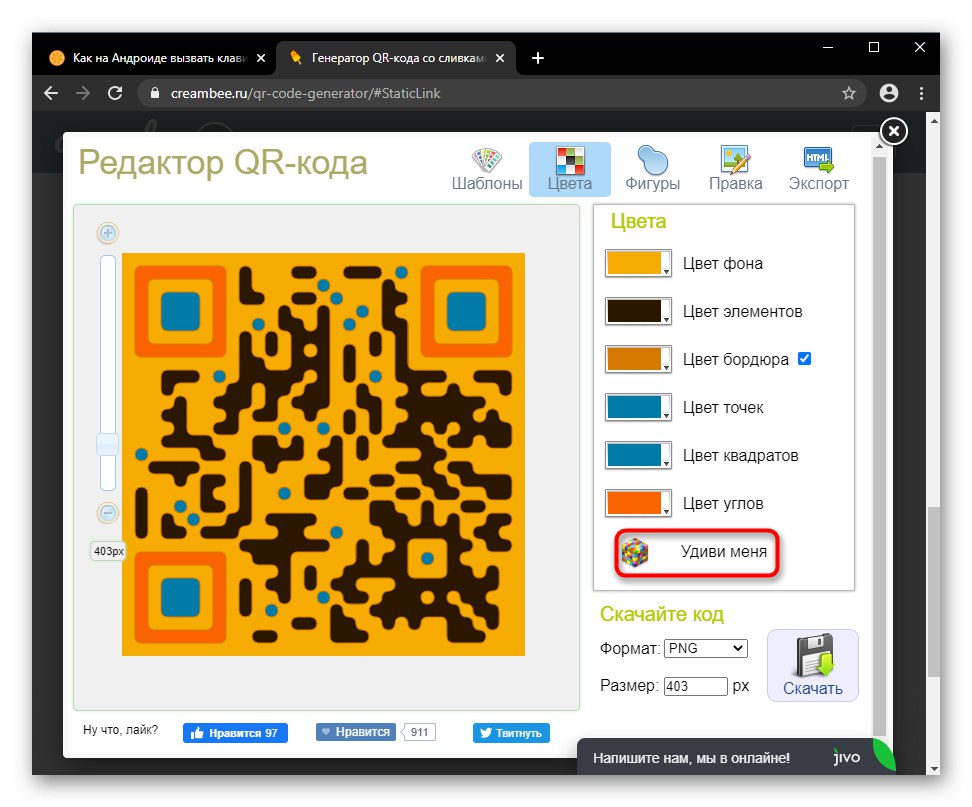972x807 pixels.
Task: Open the Цвет элементов color swatch
Action: coord(638,311)
